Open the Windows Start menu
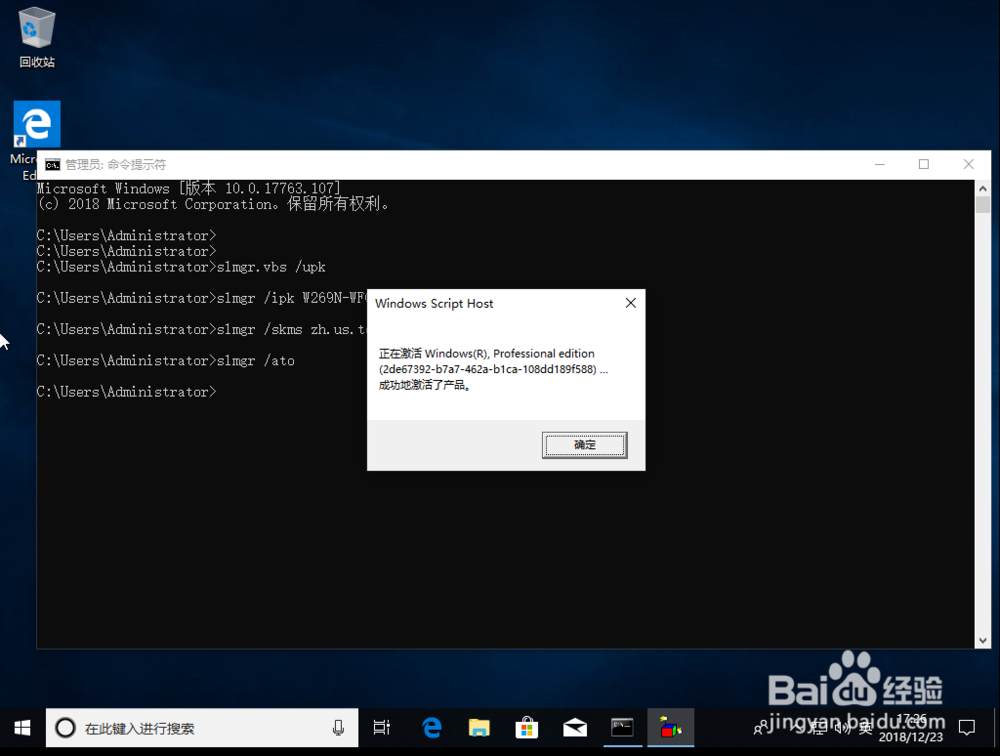1000x756 pixels. 22,728
